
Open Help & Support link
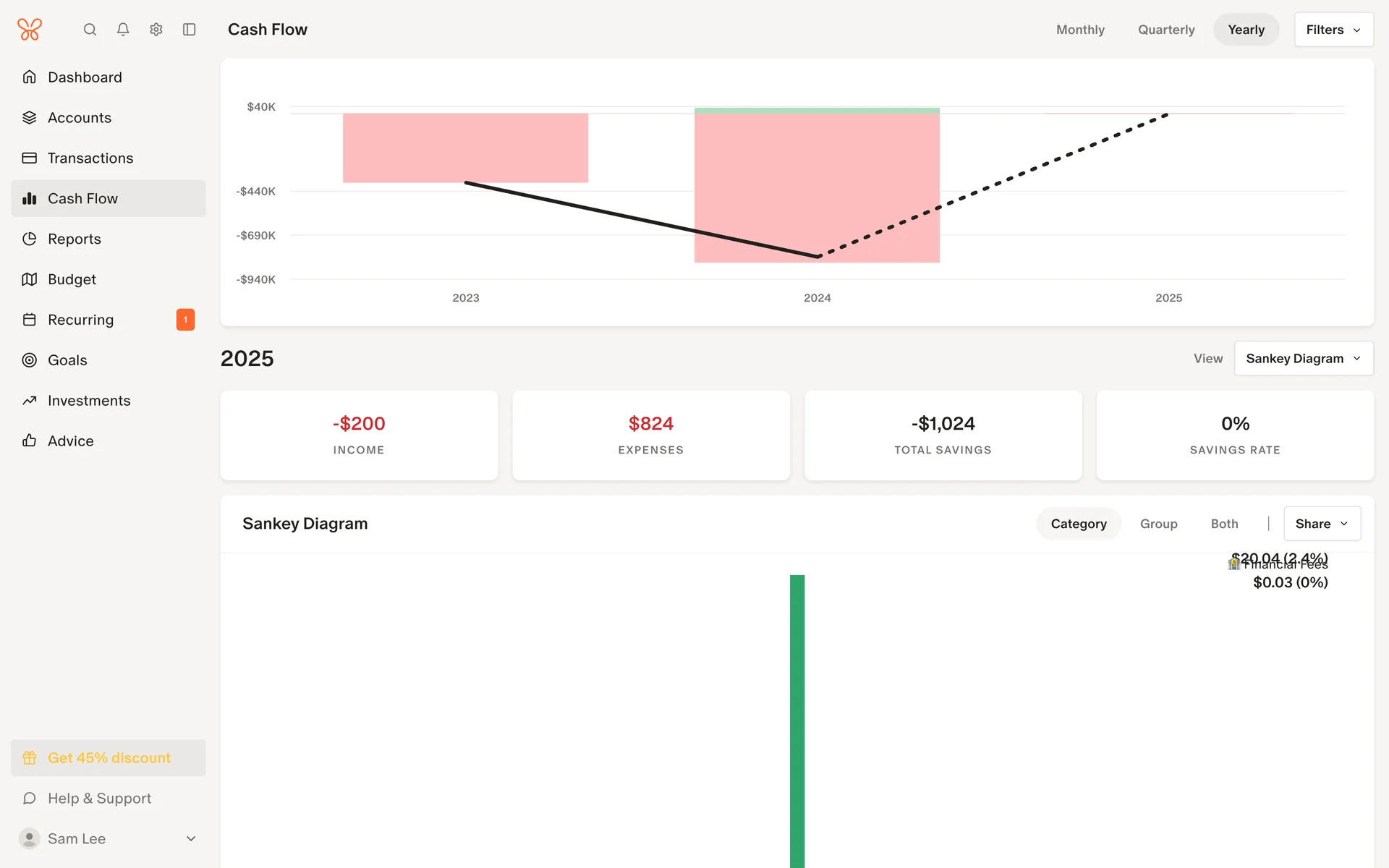coord(99,799)
